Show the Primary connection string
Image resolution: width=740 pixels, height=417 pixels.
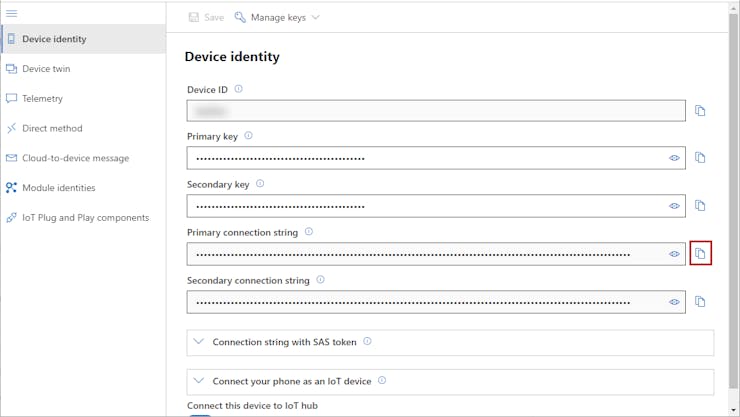pos(674,254)
